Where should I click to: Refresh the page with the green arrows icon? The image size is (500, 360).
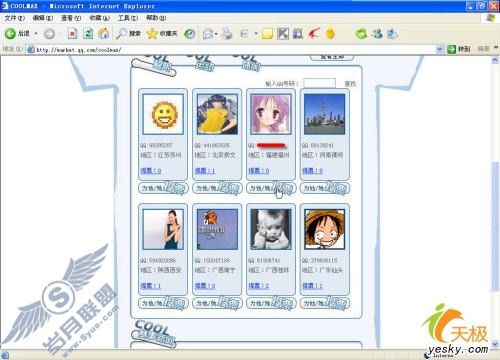(x=88, y=33)
